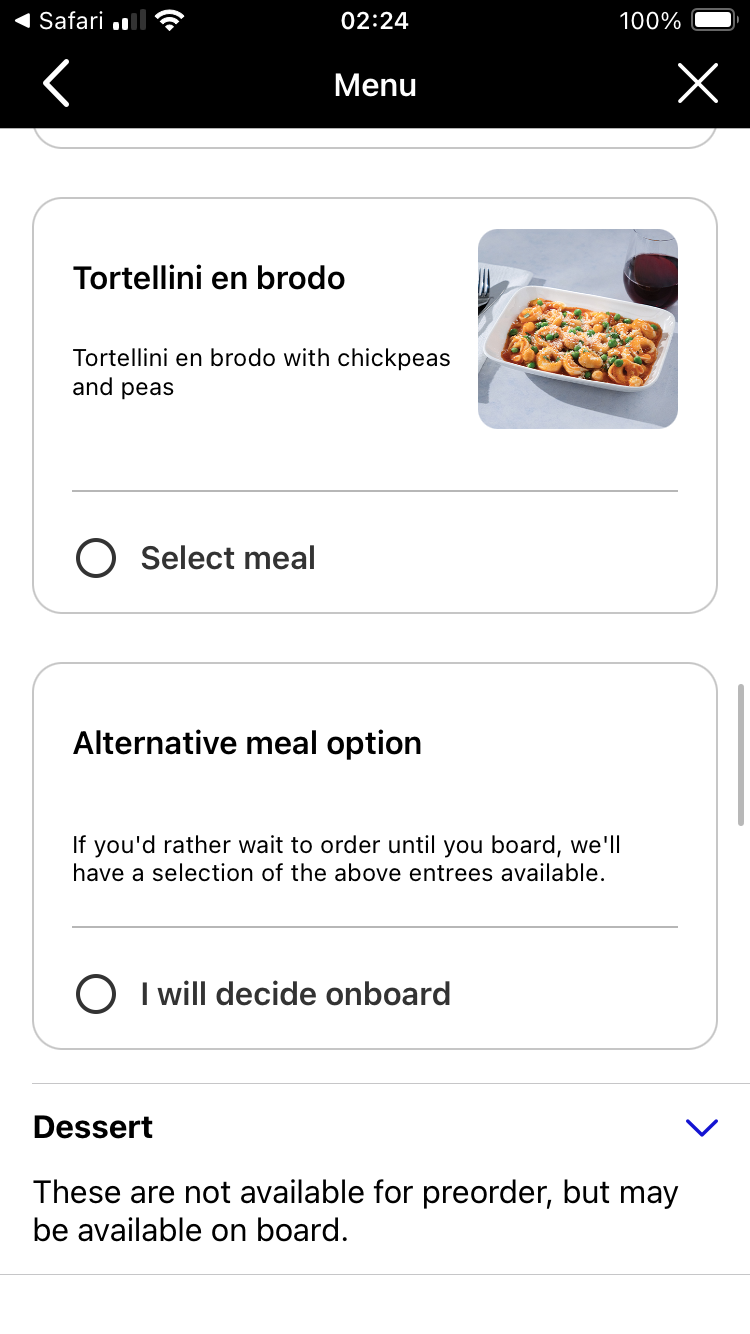Tap the "Tortellini en brodo" heading

209,278
